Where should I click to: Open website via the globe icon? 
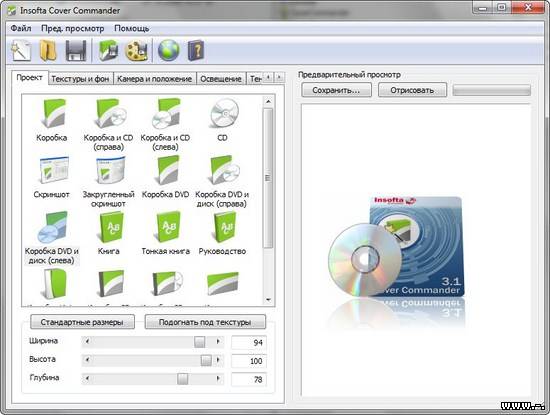point(168,51)
